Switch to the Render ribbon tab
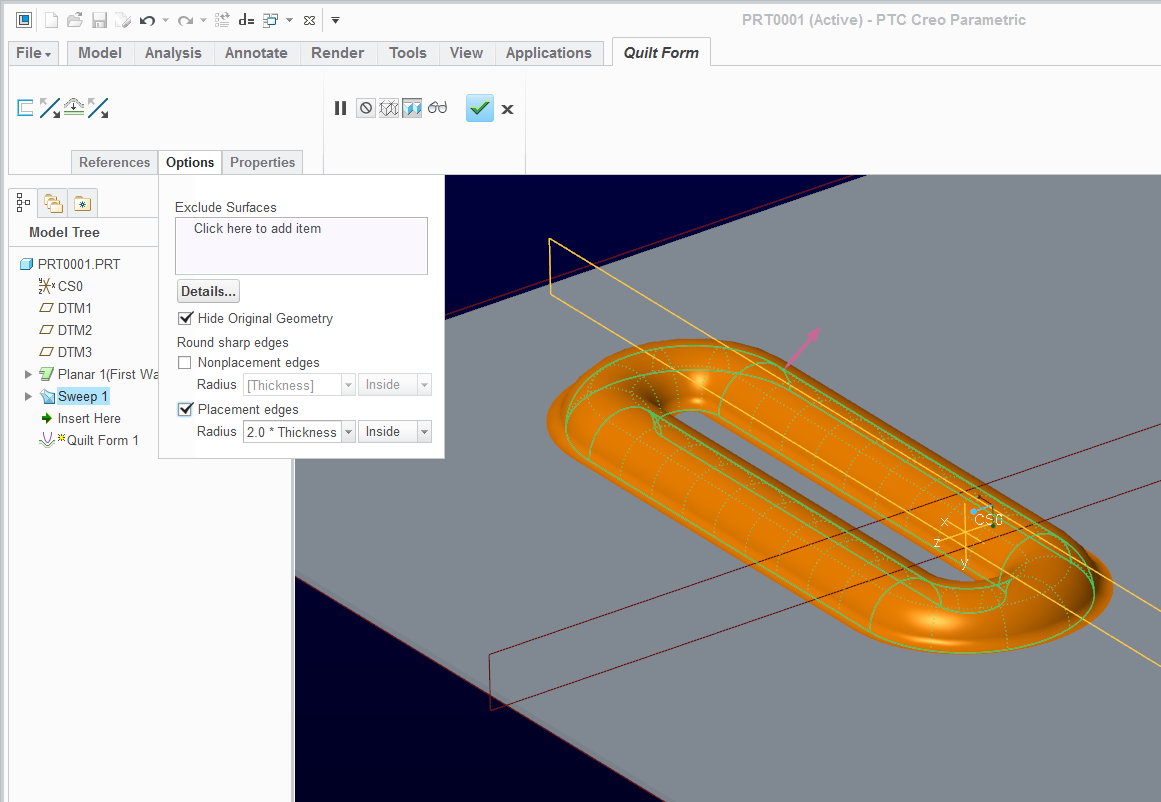This screenshot has height=802, width=1161. coord(338,53)
